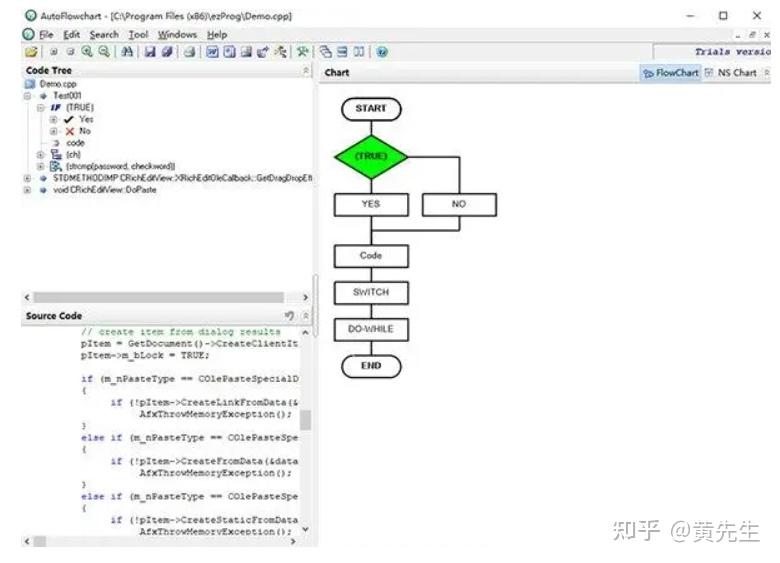
Task: Click the red X icon beside No
Action: (70, 131)
